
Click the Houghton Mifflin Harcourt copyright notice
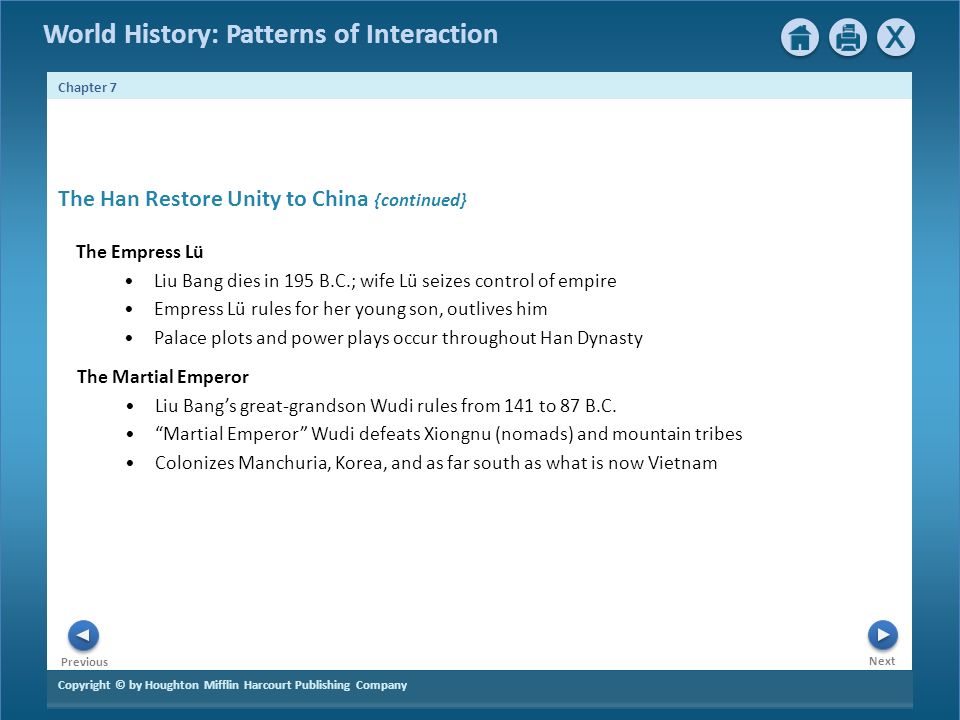pyautogui.click(x=232, y=685)
